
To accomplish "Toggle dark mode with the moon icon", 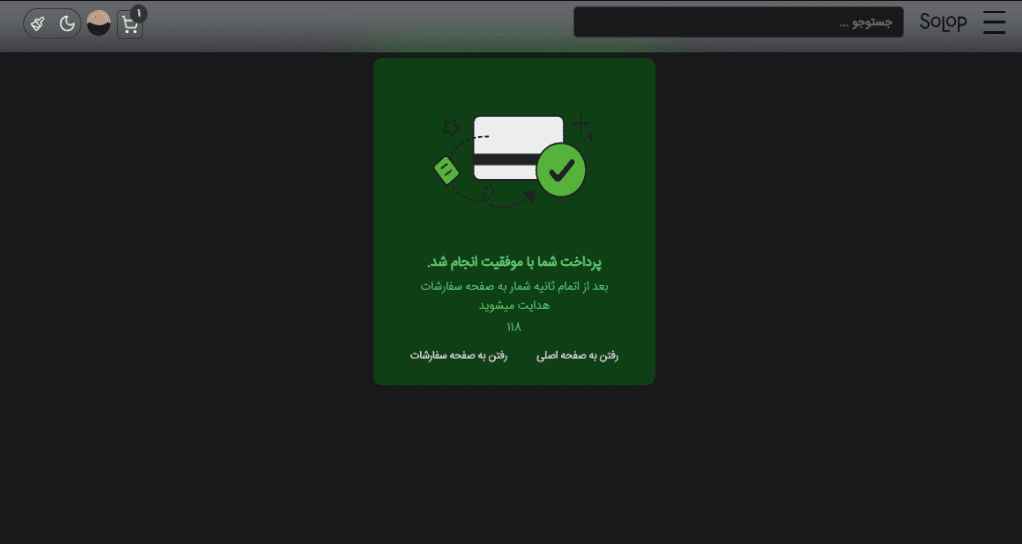I will 67,24.
